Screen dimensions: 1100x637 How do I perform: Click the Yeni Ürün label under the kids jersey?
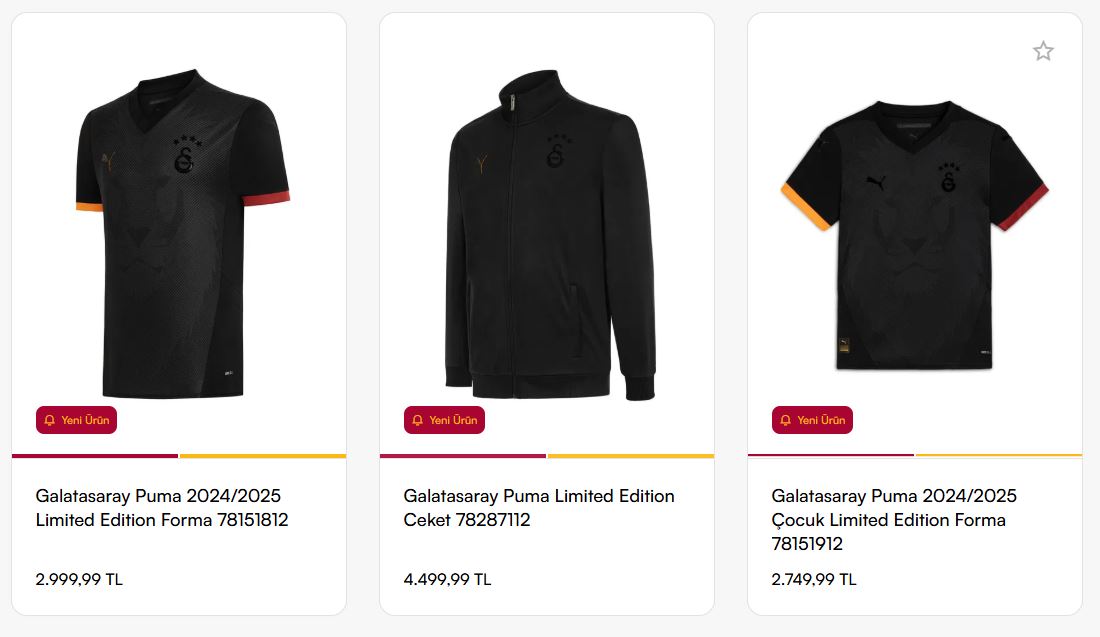pos(821,420)
